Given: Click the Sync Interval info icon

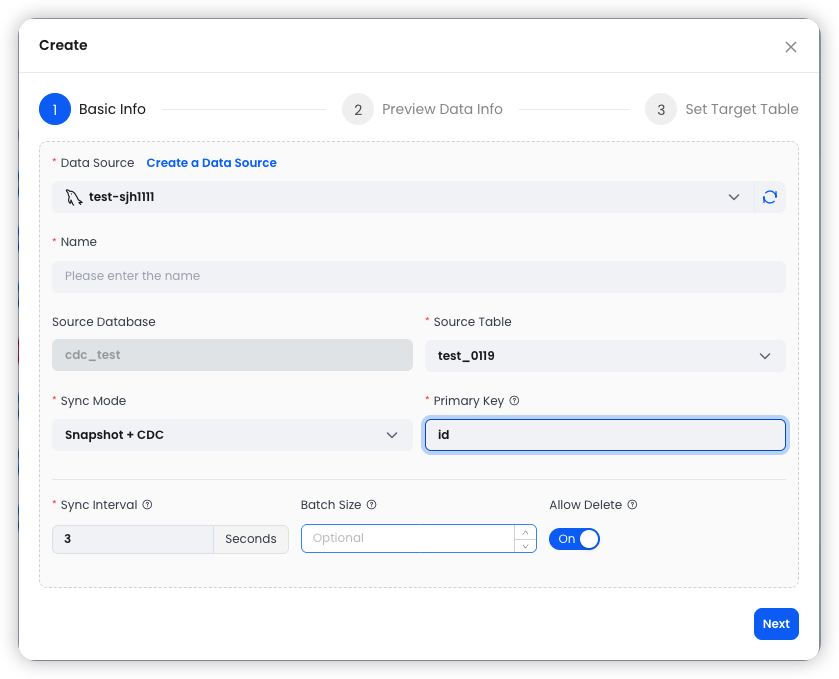Looking at the screenshot, I should click(146, 505).
